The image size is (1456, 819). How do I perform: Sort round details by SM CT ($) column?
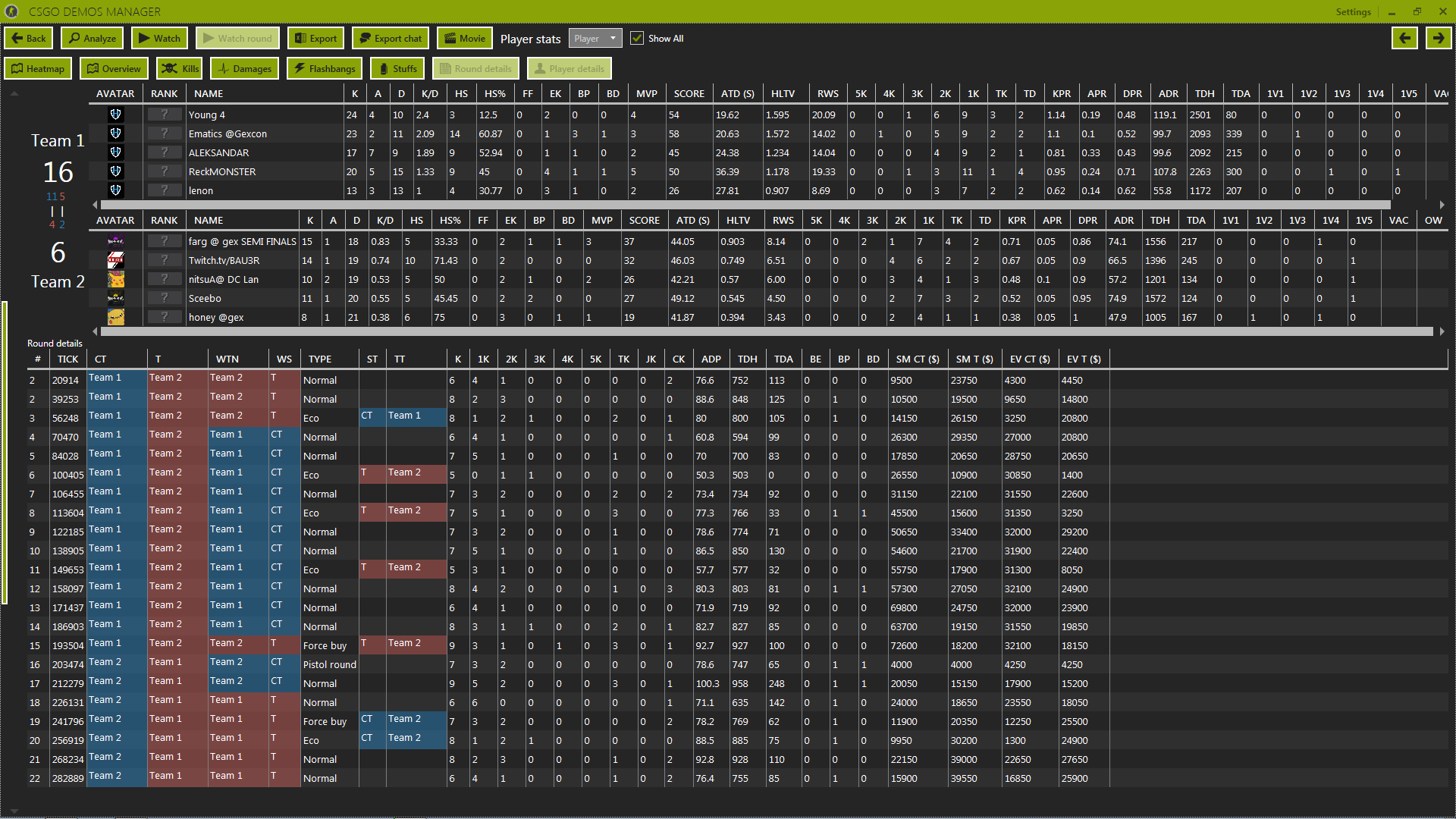coord(917,359)
